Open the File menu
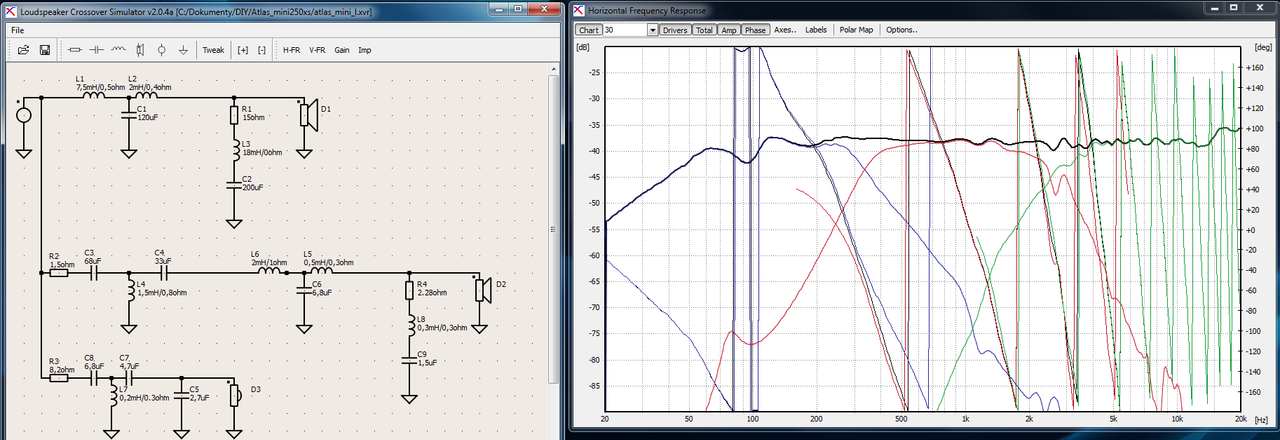Screen dimensions: 1280x440 point(18,30)
